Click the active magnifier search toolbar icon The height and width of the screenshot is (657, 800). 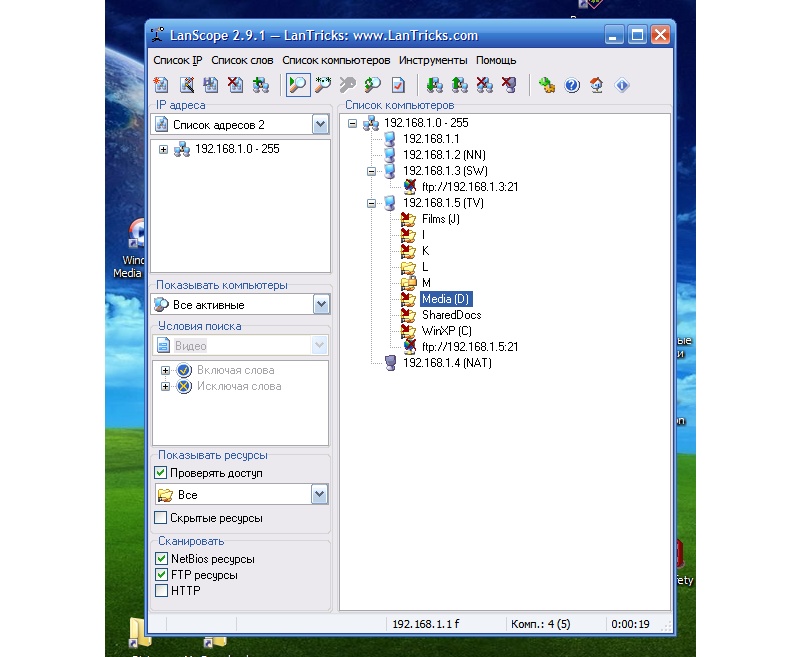(x=297, y=86)
